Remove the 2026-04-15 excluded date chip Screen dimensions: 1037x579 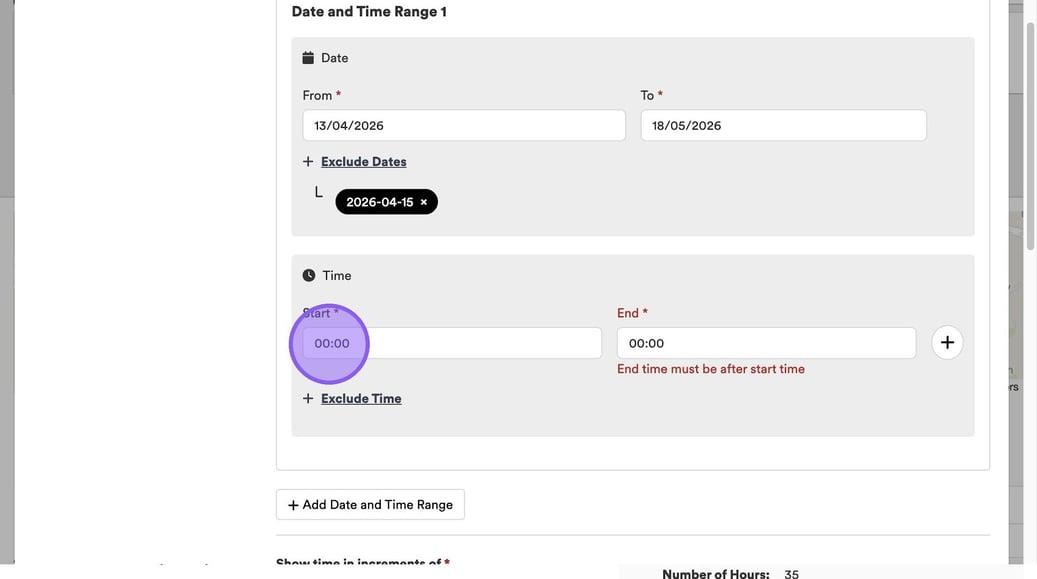point(424,202)
